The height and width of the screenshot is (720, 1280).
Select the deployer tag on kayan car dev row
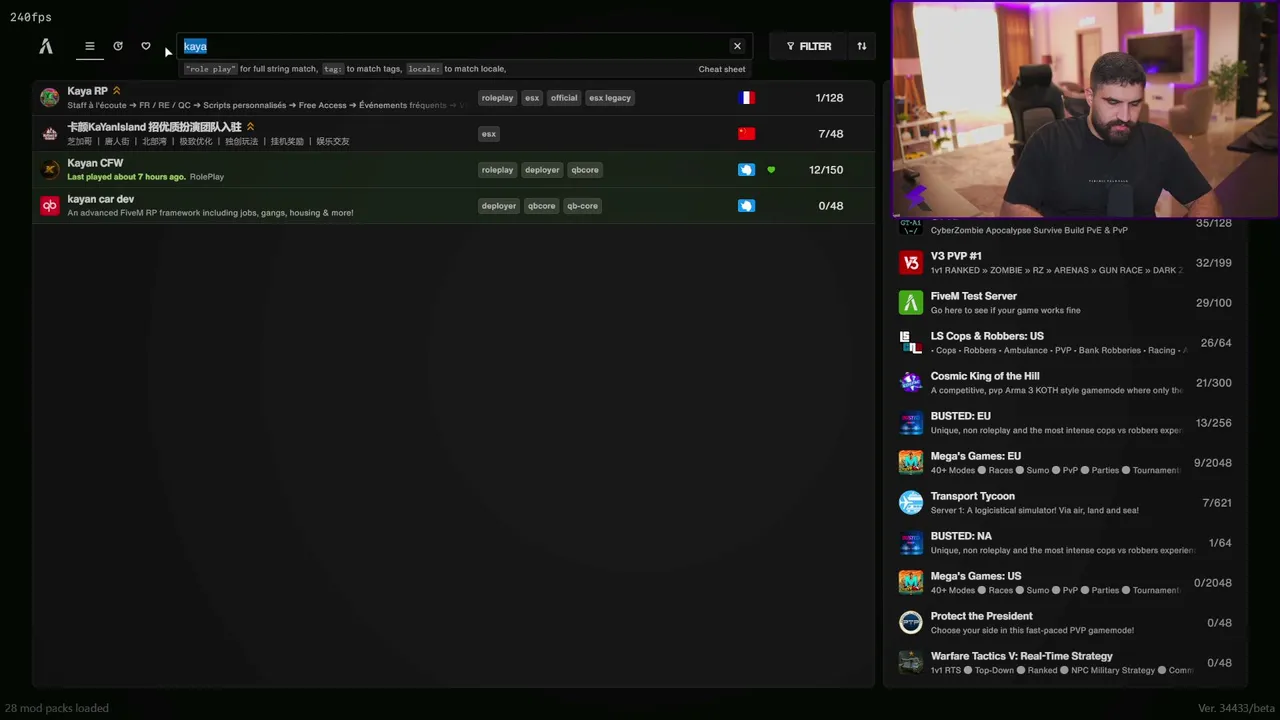[499, 206]
